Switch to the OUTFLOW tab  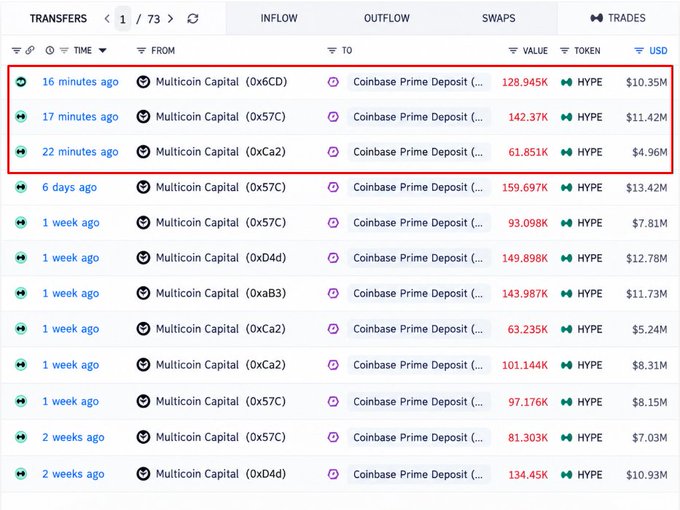(x=387, y=18)
